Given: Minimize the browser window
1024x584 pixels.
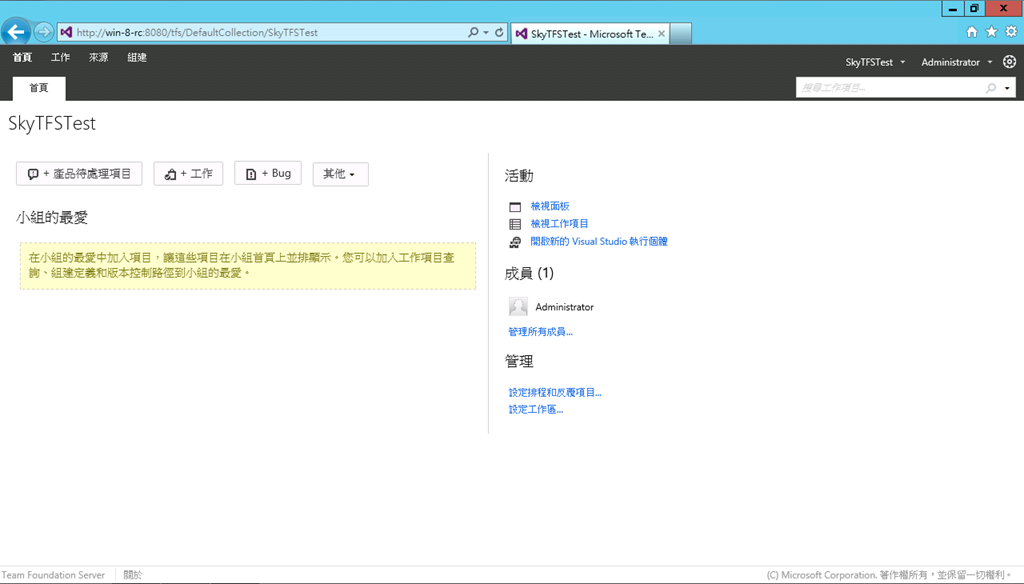Looking at the screenshot, I should (953, 8).
